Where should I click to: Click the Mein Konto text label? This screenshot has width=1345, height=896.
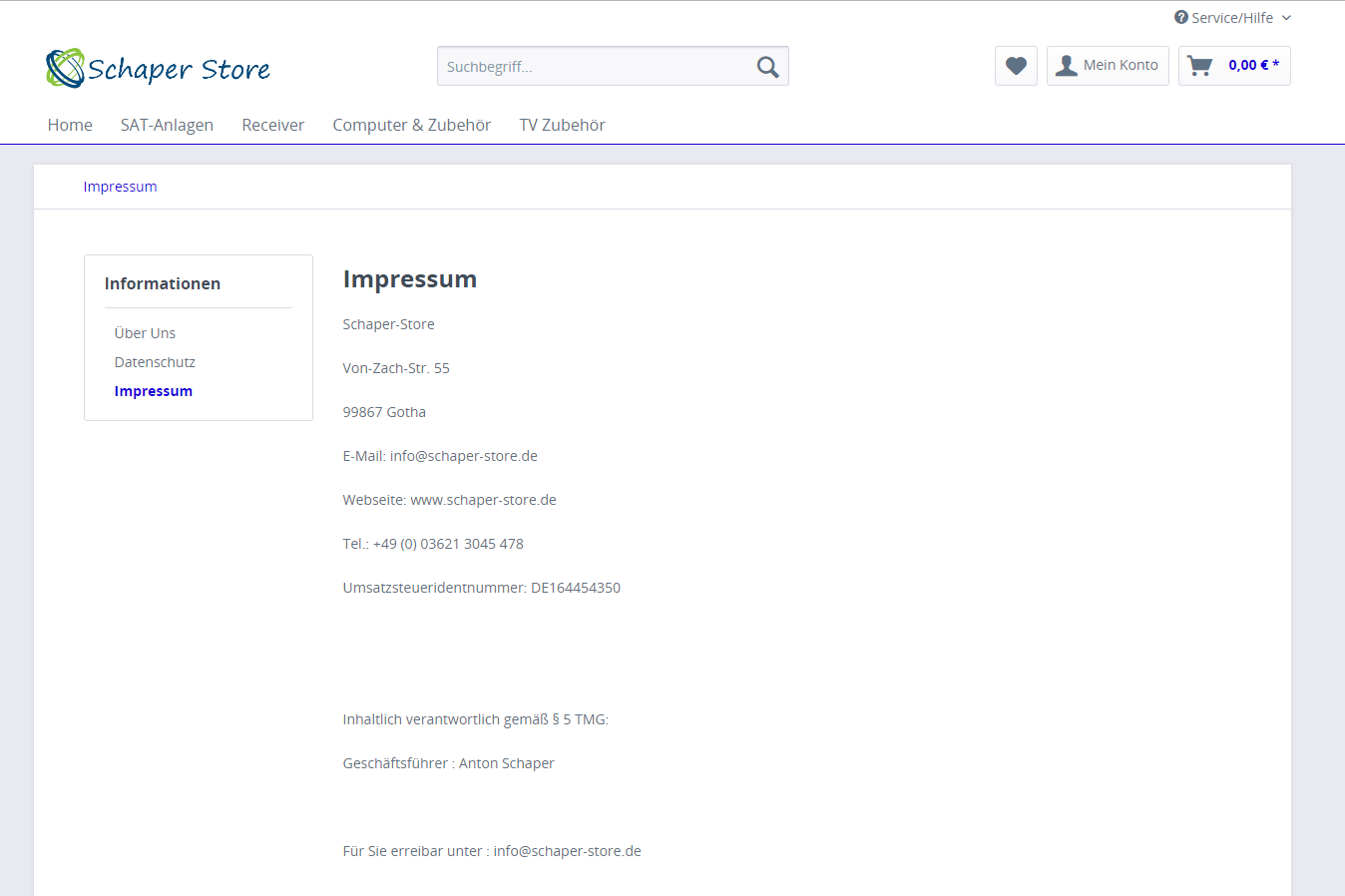click(1121, 65)
